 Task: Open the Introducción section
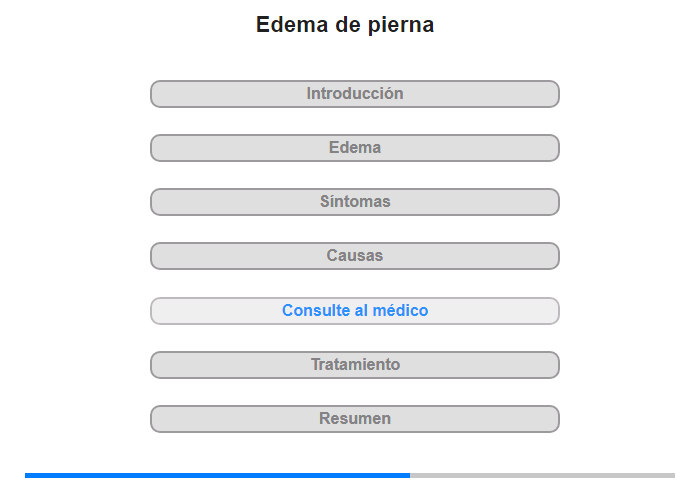click(x=355, y=94)
